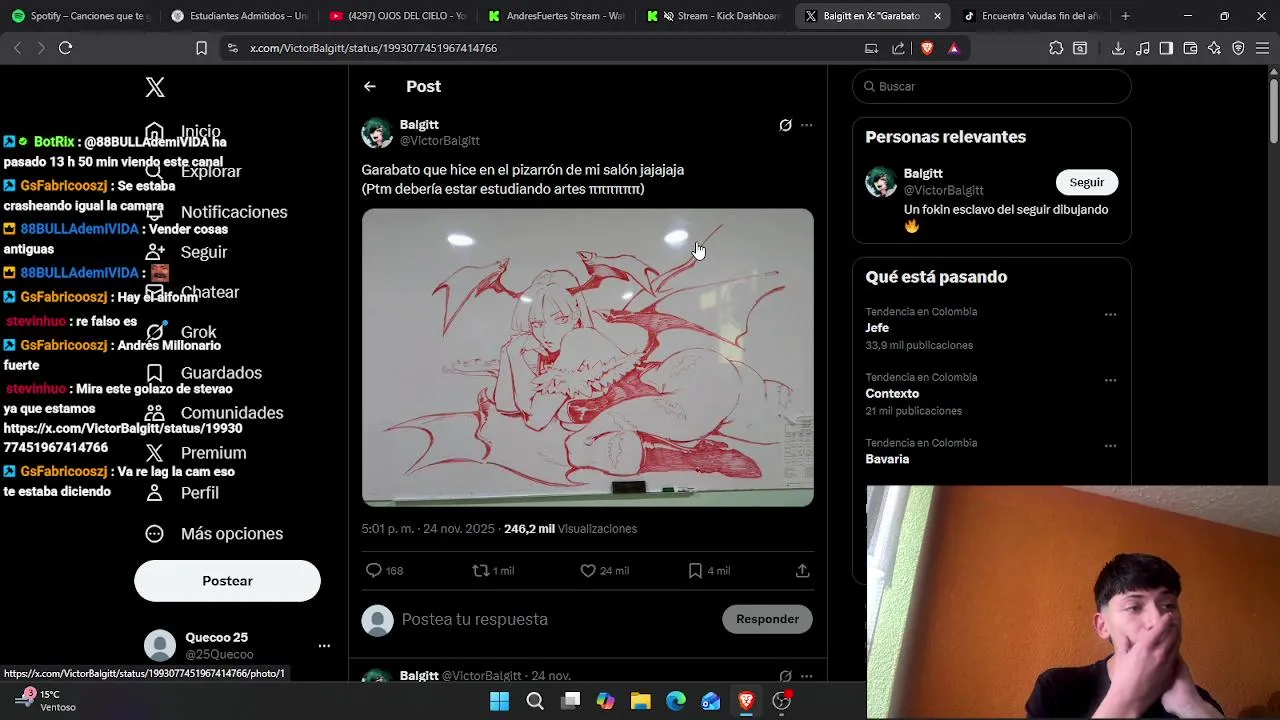Open options for Jefe trend

click(x=1110, y=314)
